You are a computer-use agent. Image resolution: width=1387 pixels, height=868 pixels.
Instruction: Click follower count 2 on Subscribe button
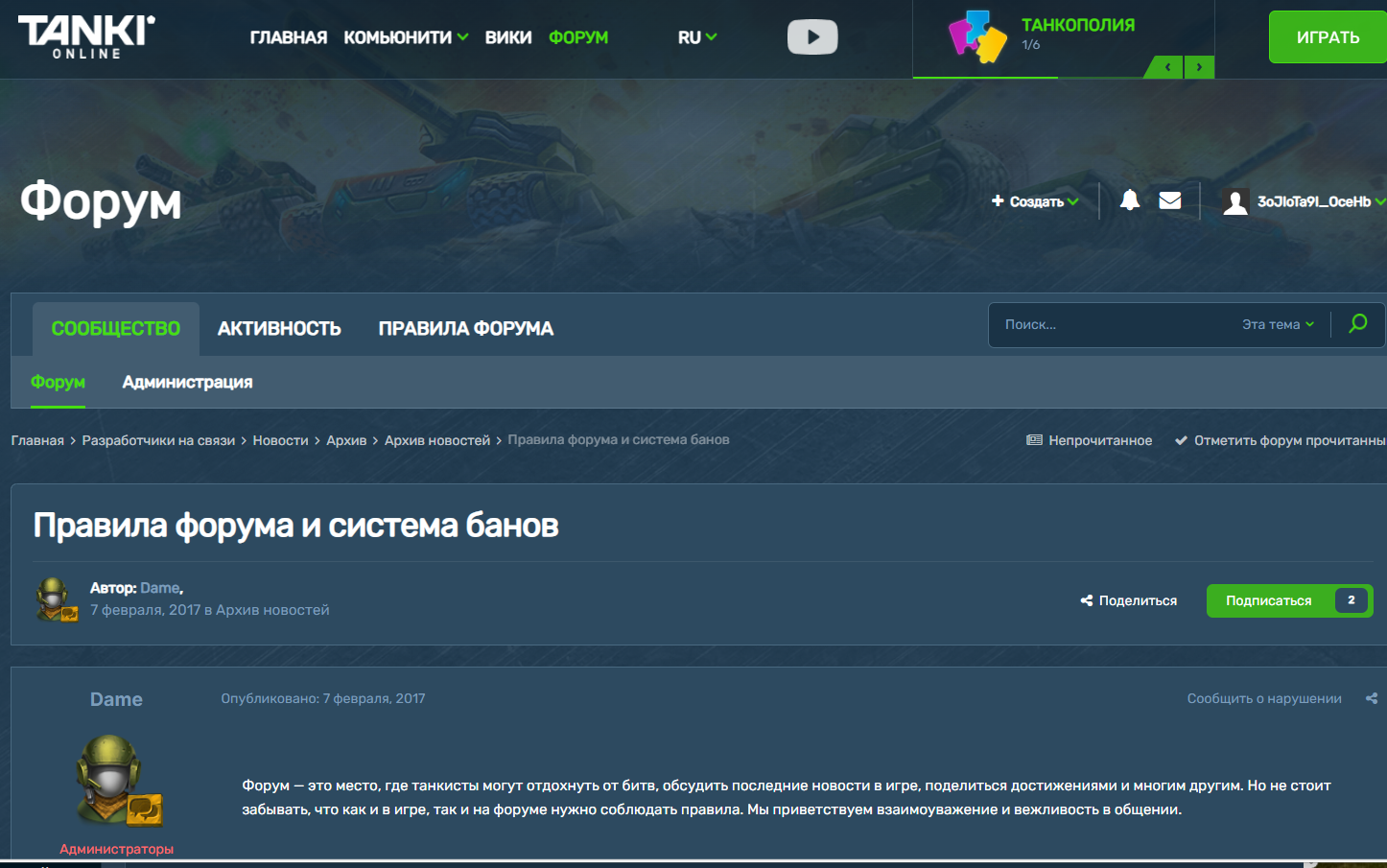point(1352,600)
